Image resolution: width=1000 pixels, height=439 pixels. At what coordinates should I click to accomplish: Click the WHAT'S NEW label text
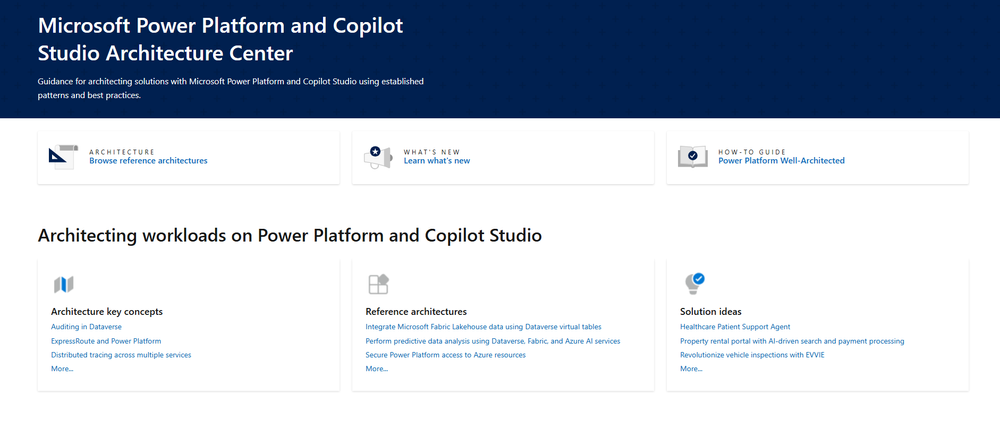coord(432,152)
